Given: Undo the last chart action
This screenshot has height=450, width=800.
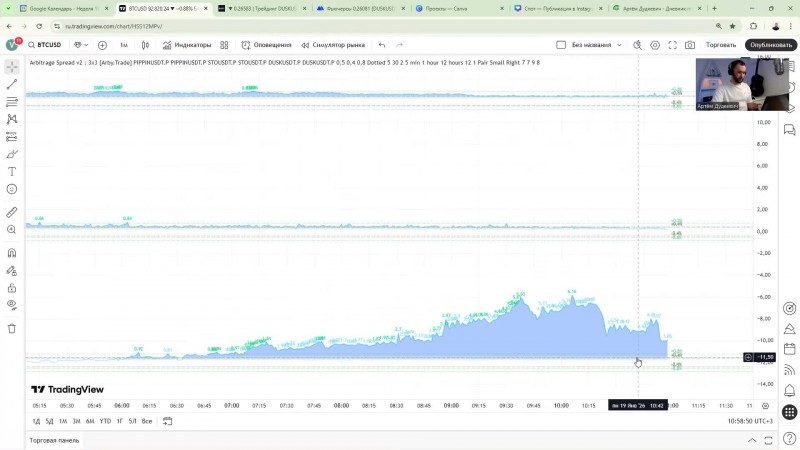Looking at the screenshot, I should coord(382,45).
